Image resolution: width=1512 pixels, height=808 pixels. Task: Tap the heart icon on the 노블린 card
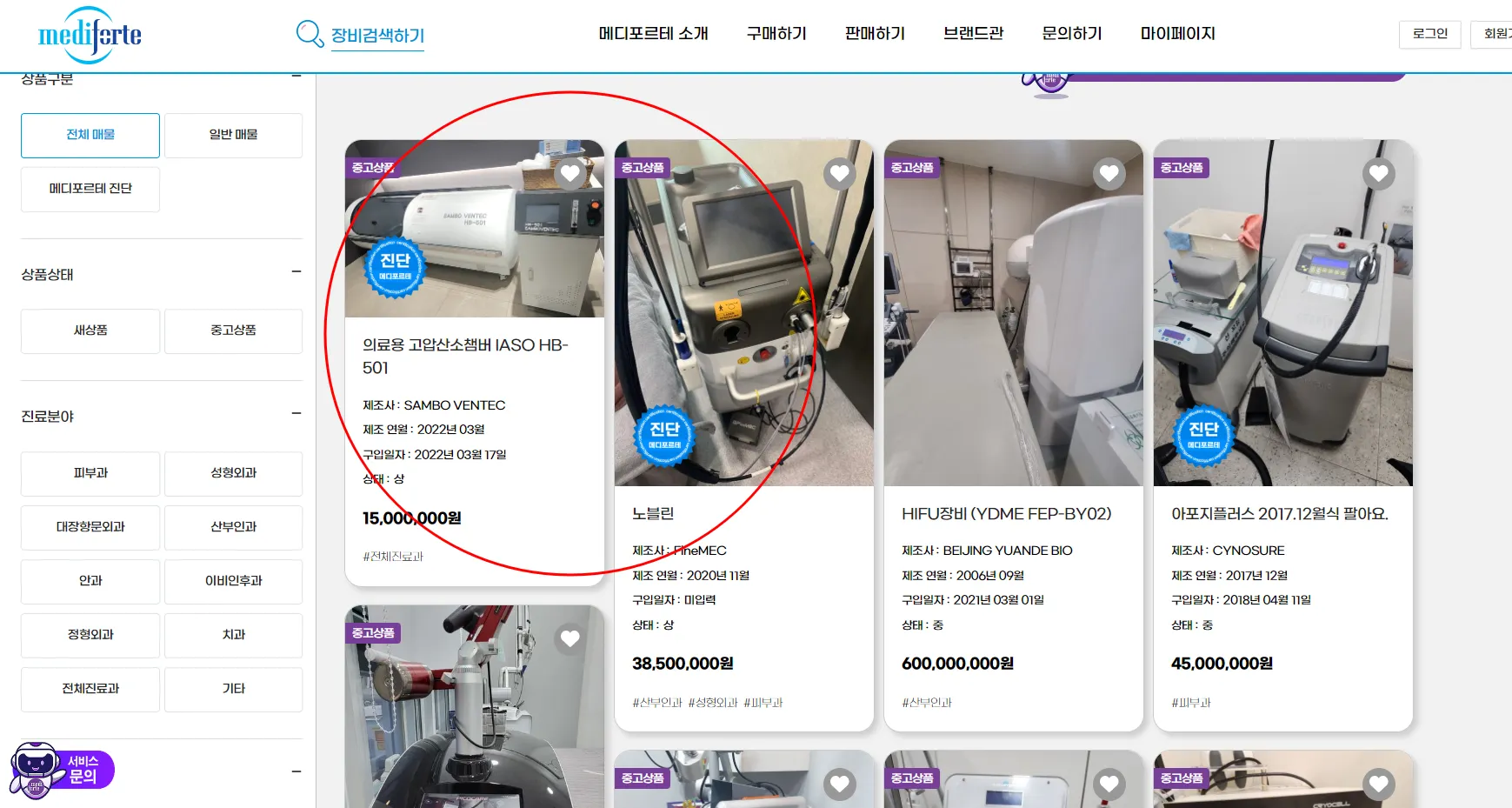click(840, 173)
